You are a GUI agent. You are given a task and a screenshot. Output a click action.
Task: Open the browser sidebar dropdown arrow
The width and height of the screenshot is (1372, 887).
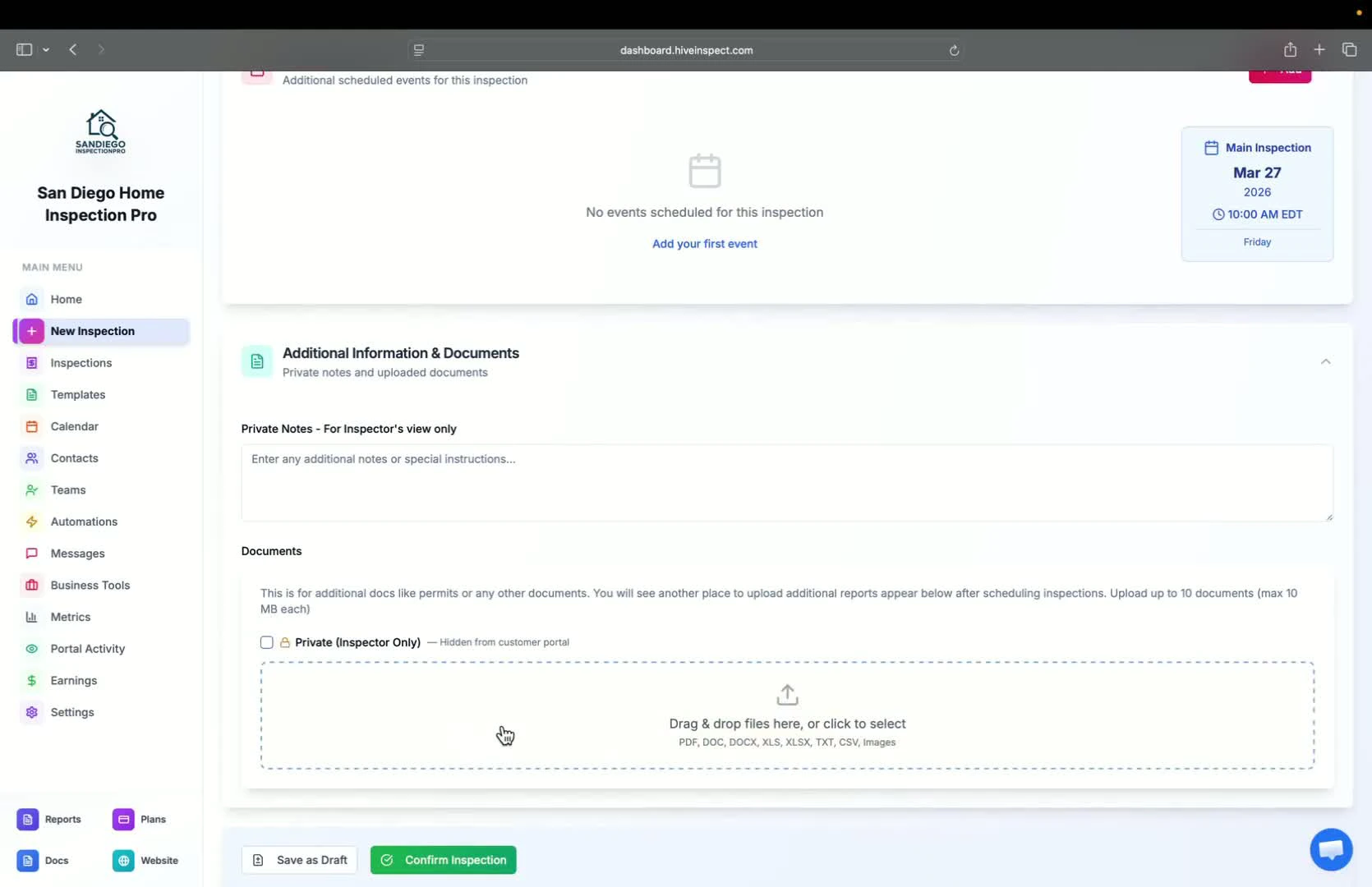(46, 50)
